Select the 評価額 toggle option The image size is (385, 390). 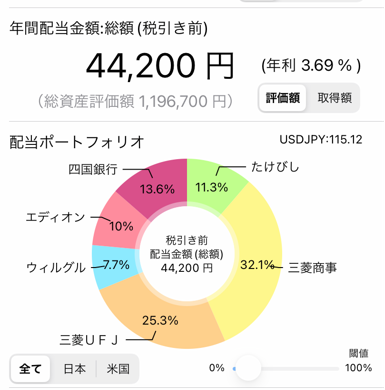(x=282, y=98)
